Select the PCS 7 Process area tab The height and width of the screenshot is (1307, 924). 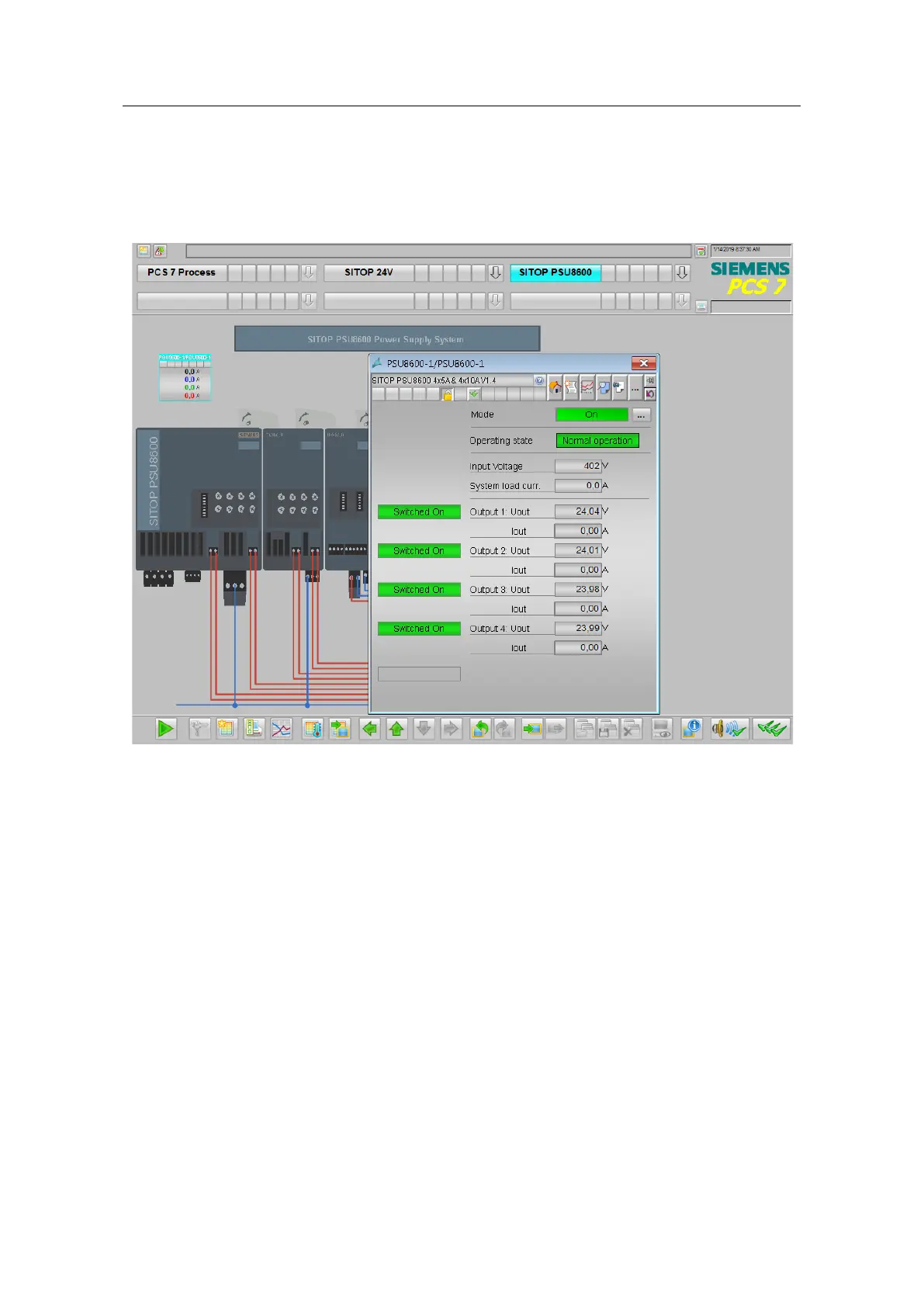point(182,272)
